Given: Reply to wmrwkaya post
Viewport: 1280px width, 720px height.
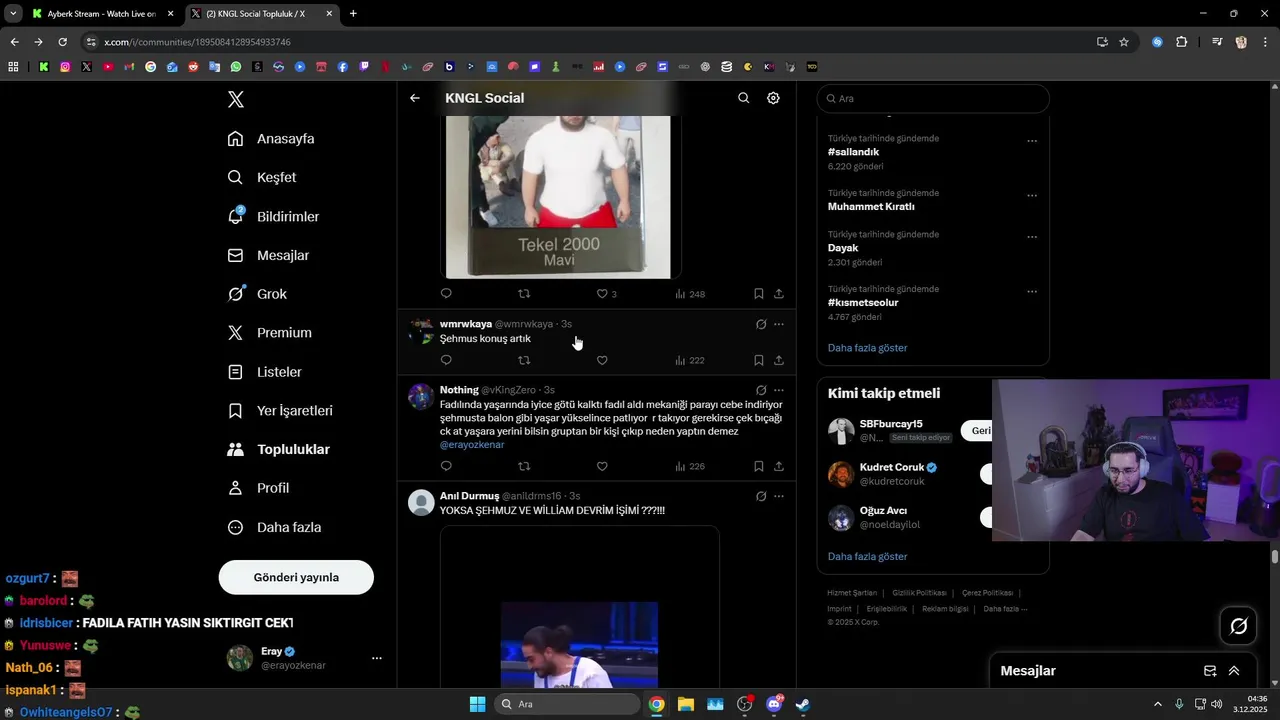Looking at the screenshot, I should click(446, 360).
